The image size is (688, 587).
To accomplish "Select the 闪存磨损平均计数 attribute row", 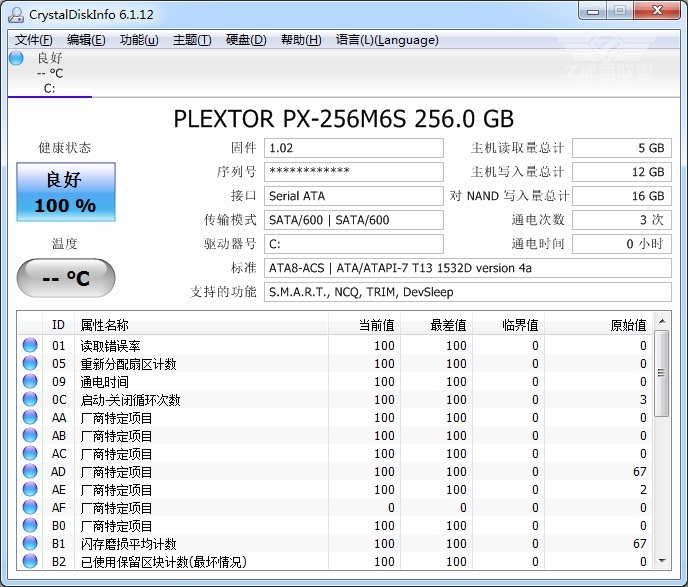I will pyautogui.click(x=335, y=543).
